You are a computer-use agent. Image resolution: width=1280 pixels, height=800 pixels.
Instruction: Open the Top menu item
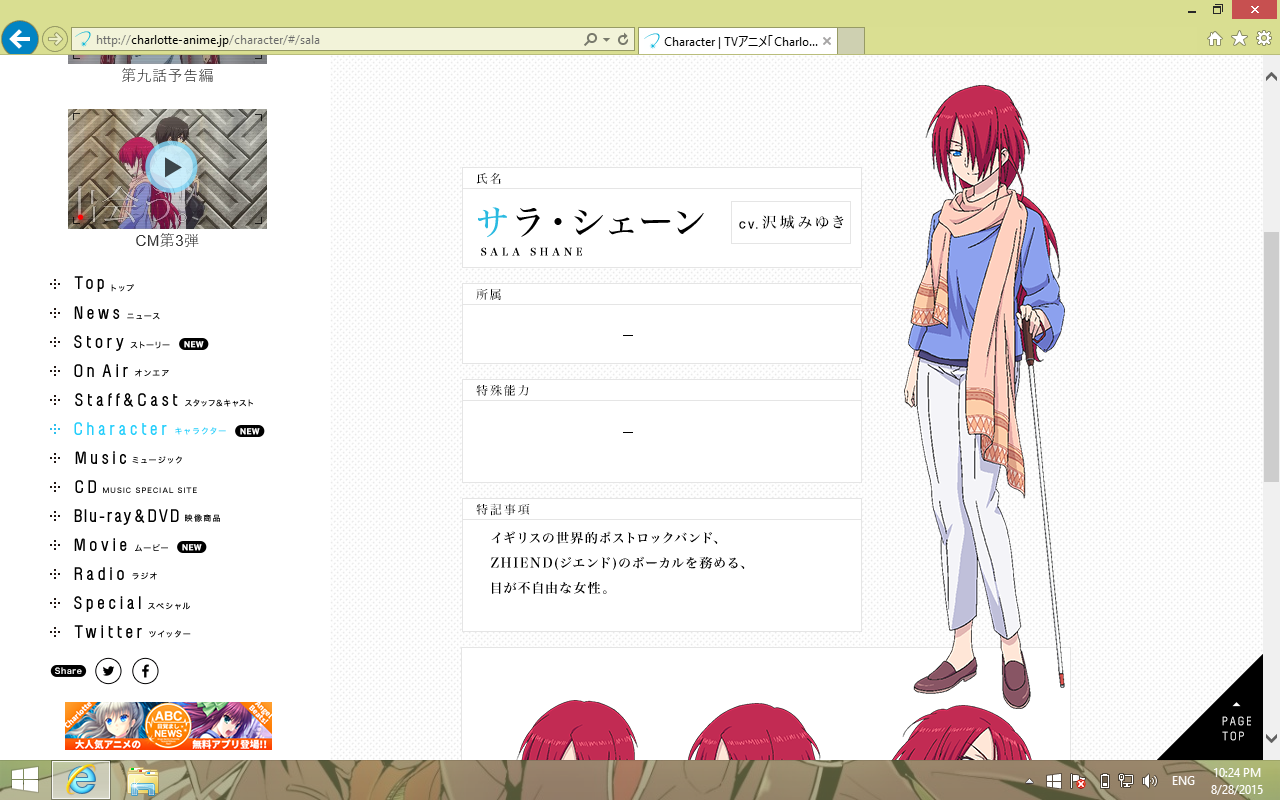click(103, 285)
